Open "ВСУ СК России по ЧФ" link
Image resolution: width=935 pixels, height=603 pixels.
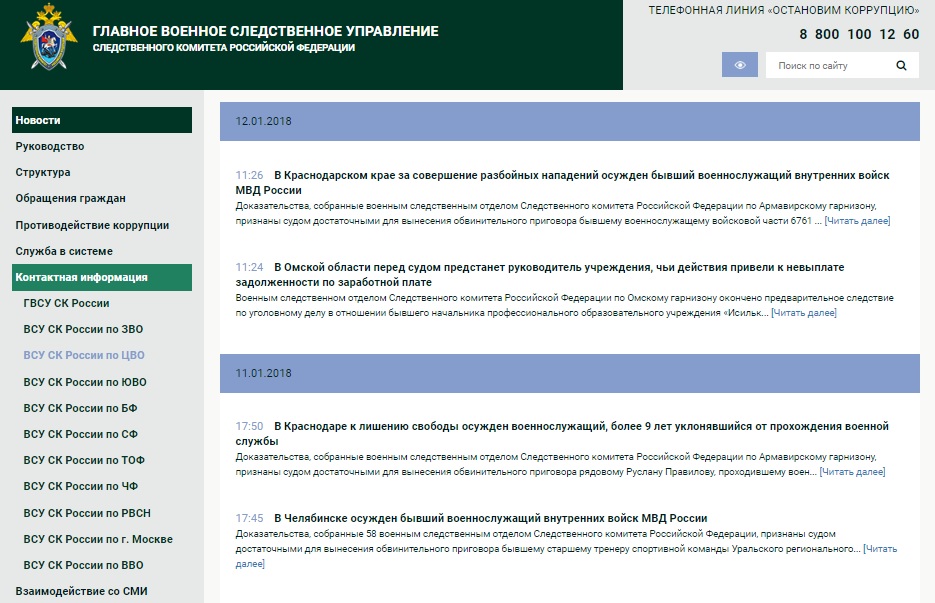pos(81,486)
